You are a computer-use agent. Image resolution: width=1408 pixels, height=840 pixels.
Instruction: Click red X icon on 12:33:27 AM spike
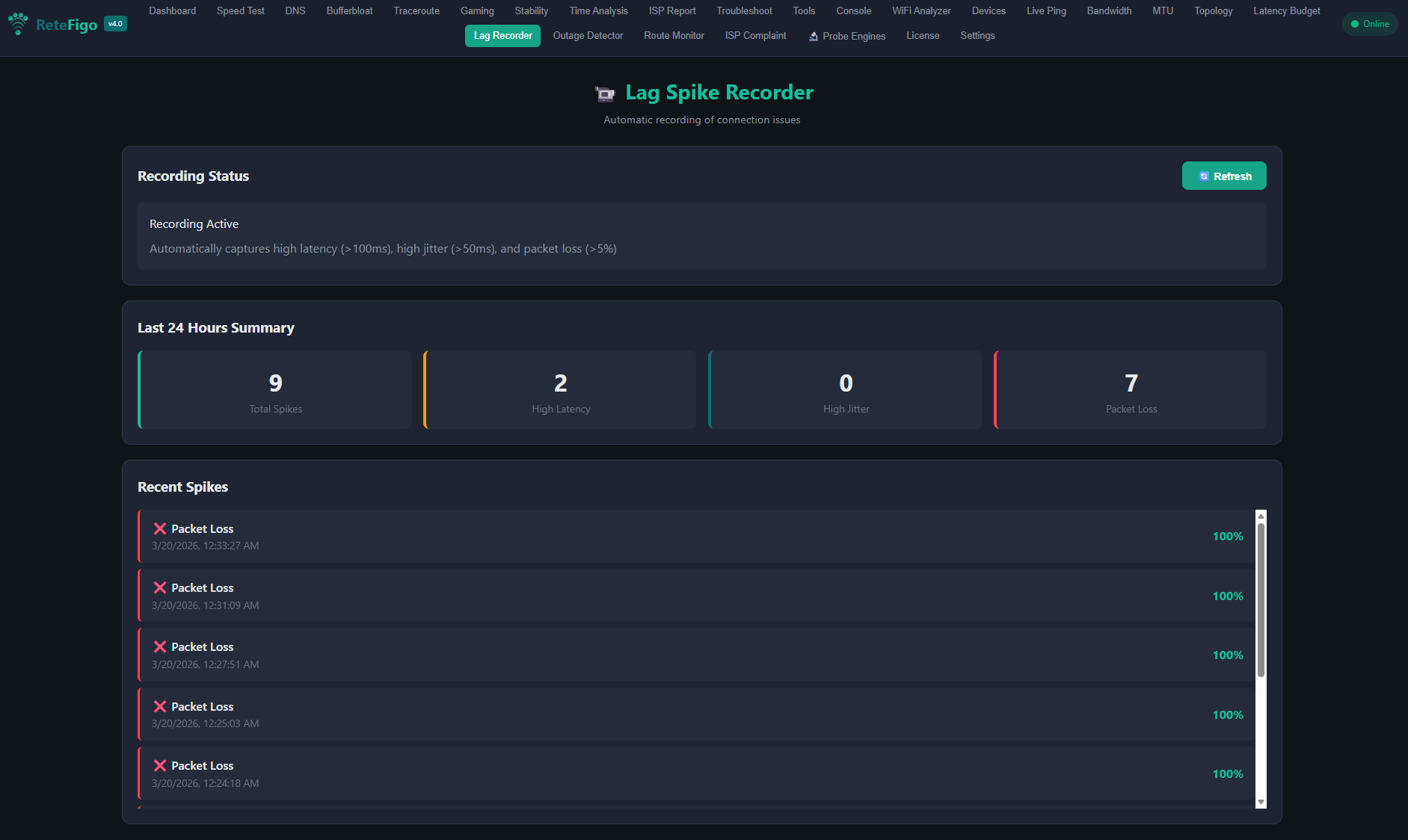(x=159, y=528)
